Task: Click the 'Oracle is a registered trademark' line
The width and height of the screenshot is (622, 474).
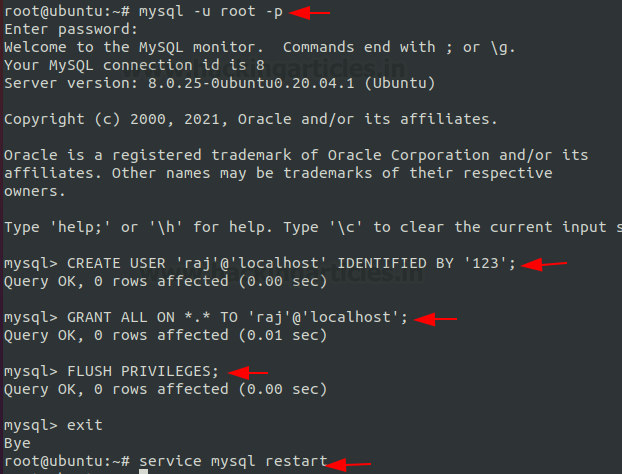Action: pos(296,155)
